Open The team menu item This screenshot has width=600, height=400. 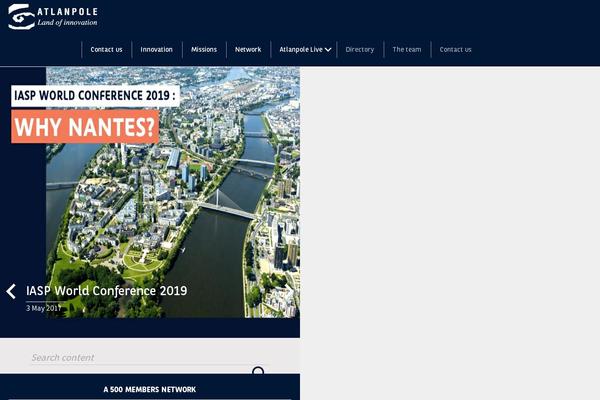406,49
